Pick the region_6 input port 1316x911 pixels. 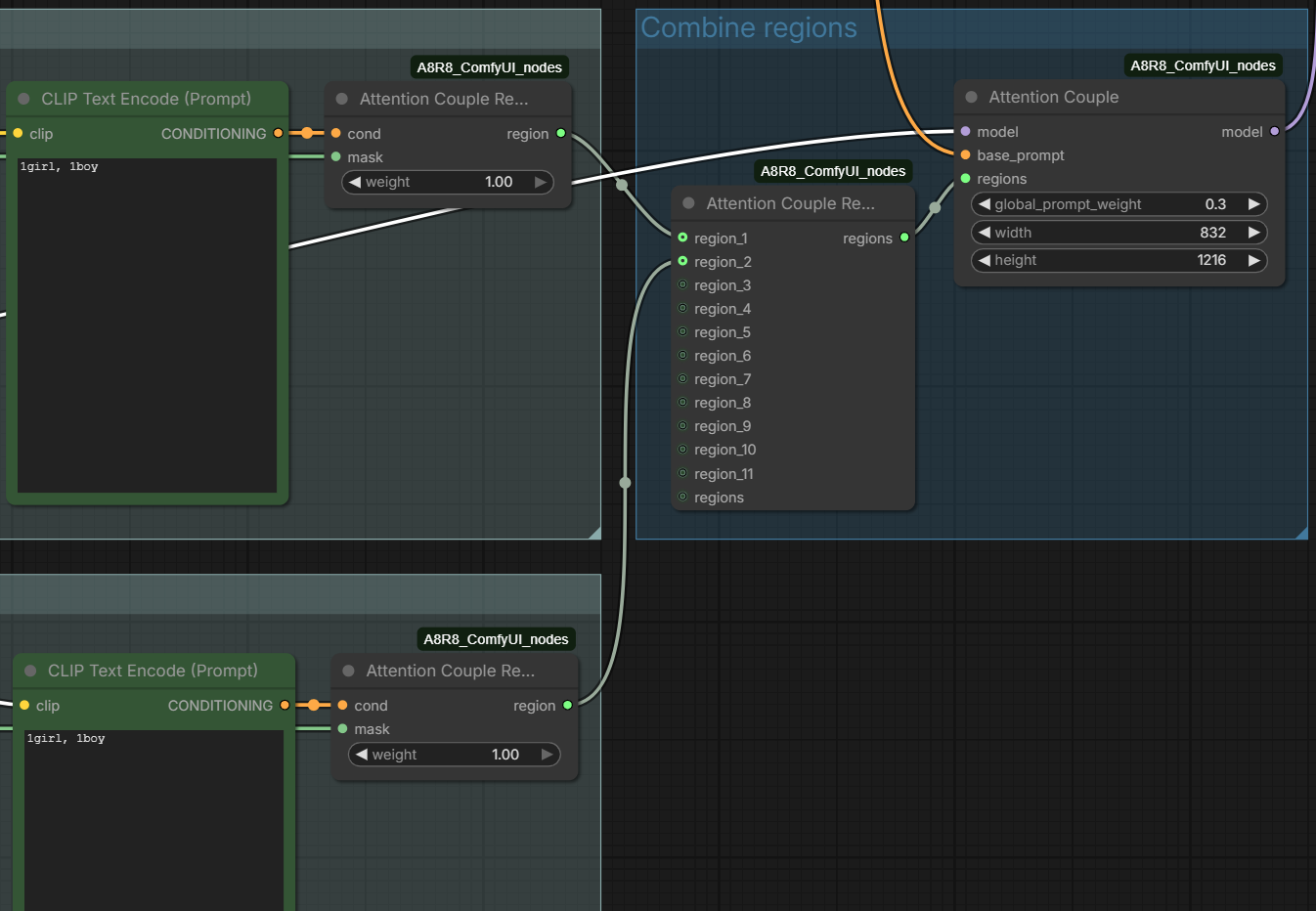click(682, 355)
